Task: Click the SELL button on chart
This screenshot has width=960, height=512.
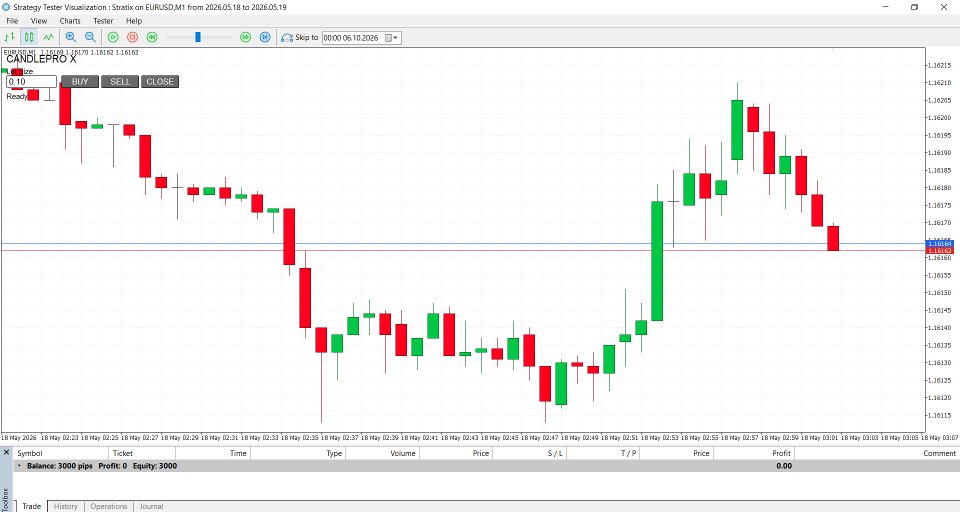Action: 120,81
